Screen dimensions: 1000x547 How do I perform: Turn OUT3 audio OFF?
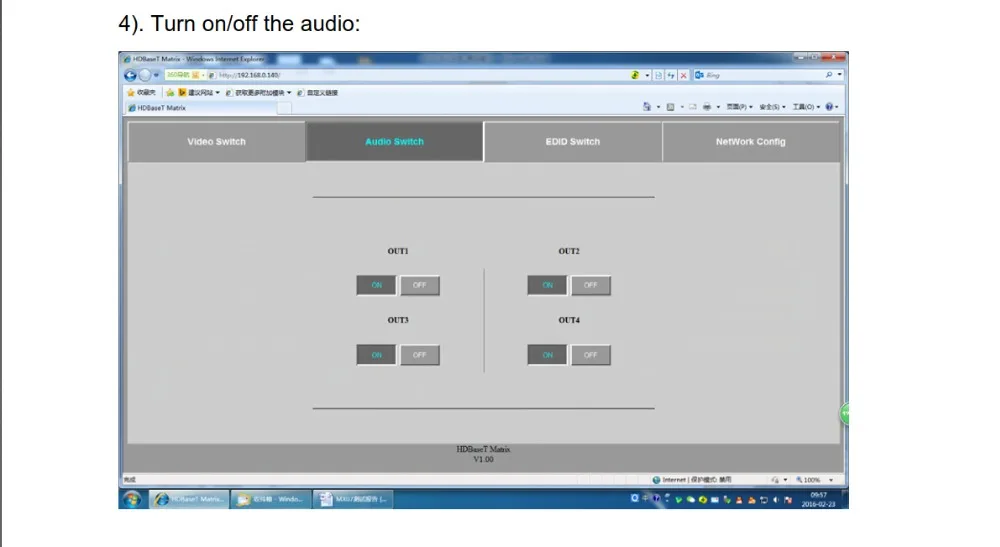tap(420, 355)
